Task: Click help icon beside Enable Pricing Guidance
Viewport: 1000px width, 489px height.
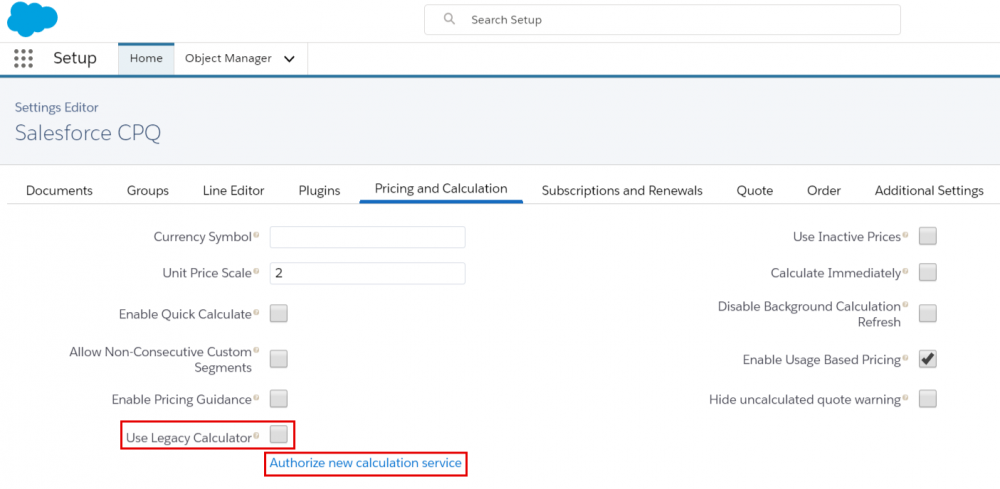Action: click(x=256, y=398)
